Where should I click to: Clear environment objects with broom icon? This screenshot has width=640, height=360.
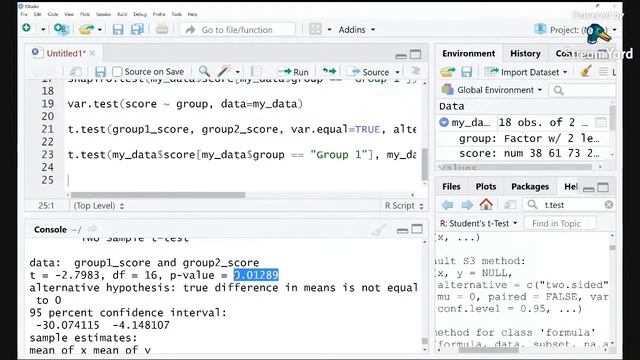(x=586, y=72)
